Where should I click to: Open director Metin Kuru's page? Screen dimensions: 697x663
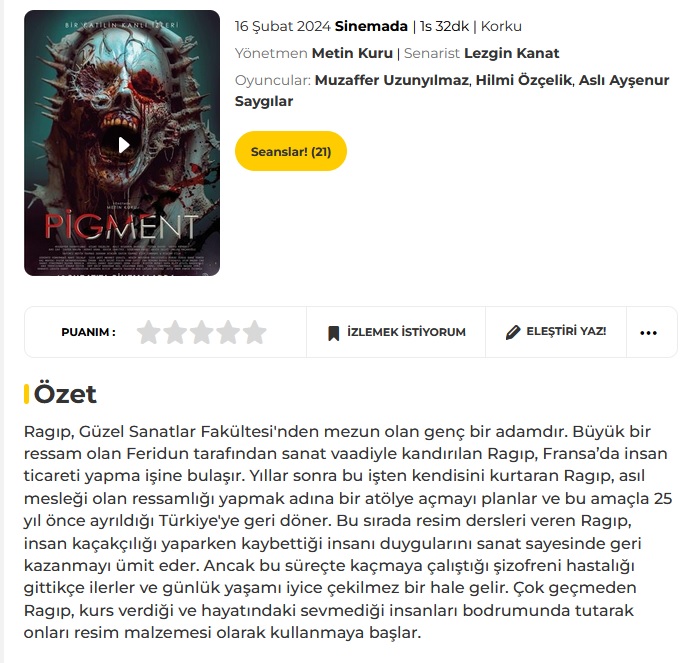pyautogui.click(x=352, y=53)
